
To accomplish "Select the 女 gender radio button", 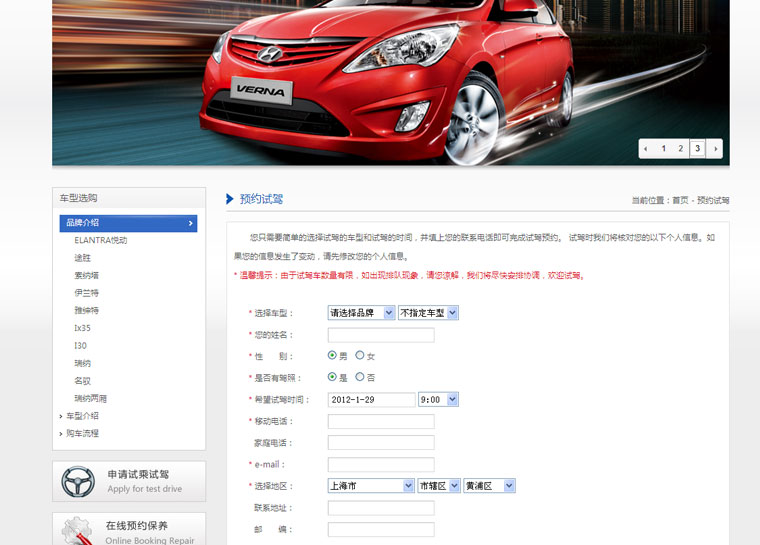I will [360, 355].
